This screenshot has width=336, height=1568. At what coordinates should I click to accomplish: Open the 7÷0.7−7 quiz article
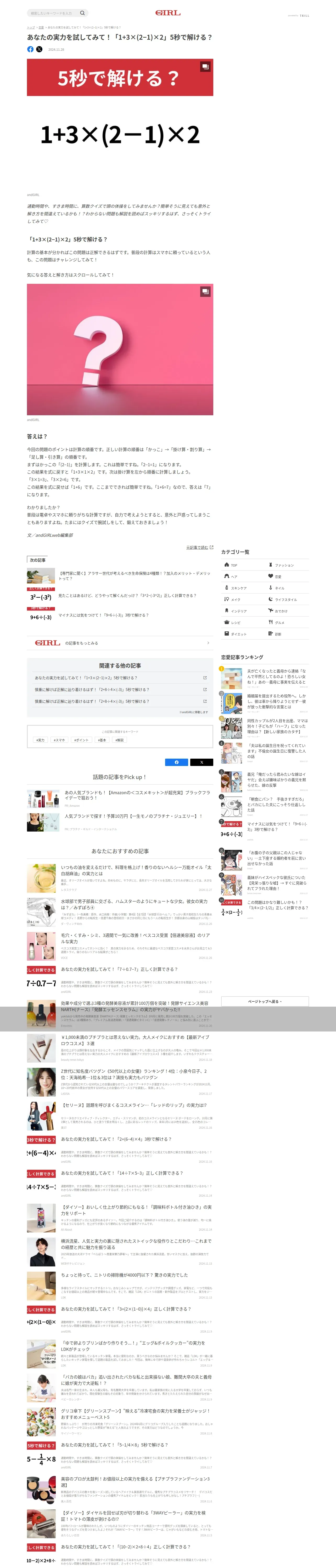click(120, 980)
